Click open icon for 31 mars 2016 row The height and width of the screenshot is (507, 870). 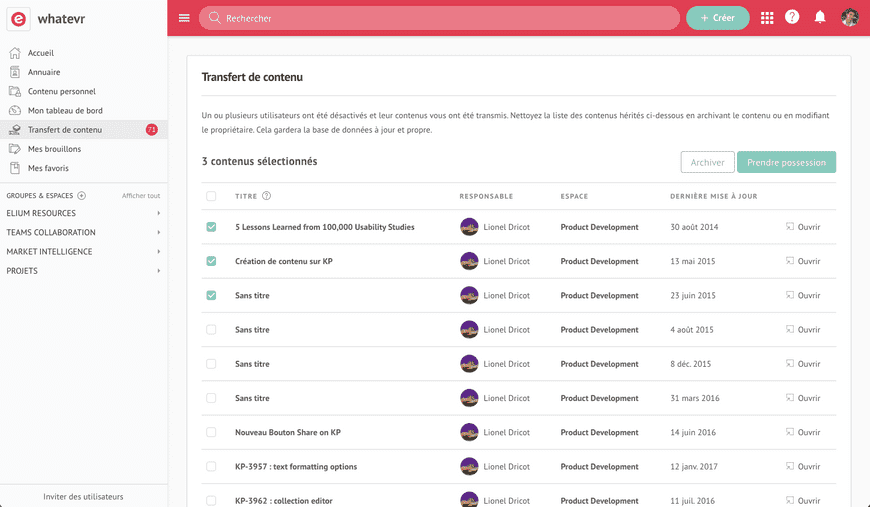click(x=790, y=398)
